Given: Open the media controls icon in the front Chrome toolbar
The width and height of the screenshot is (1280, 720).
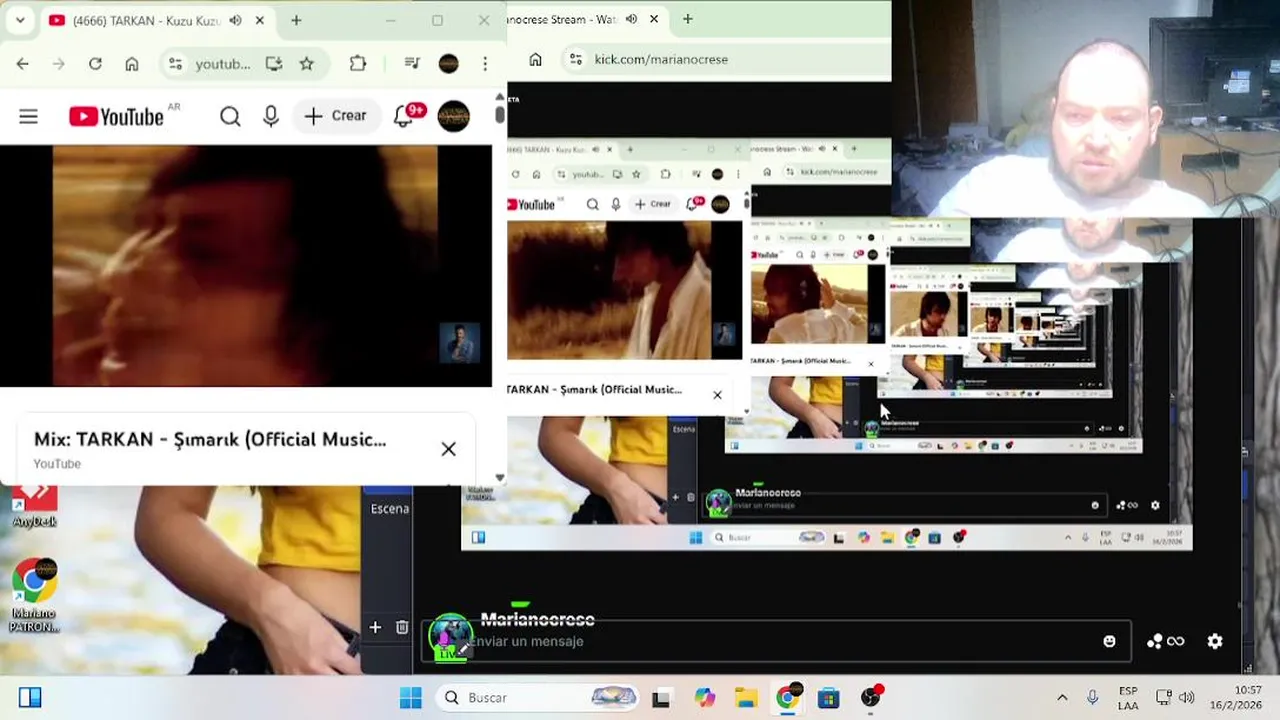Looking at the screenshot, I should (x=412, y=64).
